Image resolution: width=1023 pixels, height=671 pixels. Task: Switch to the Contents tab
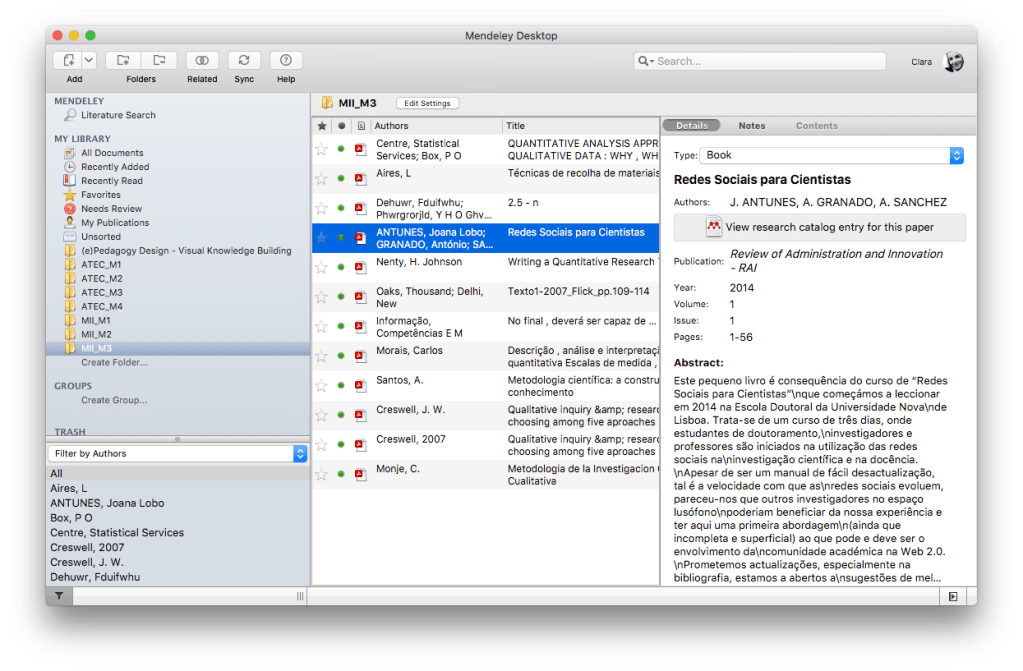pos(816,126)
